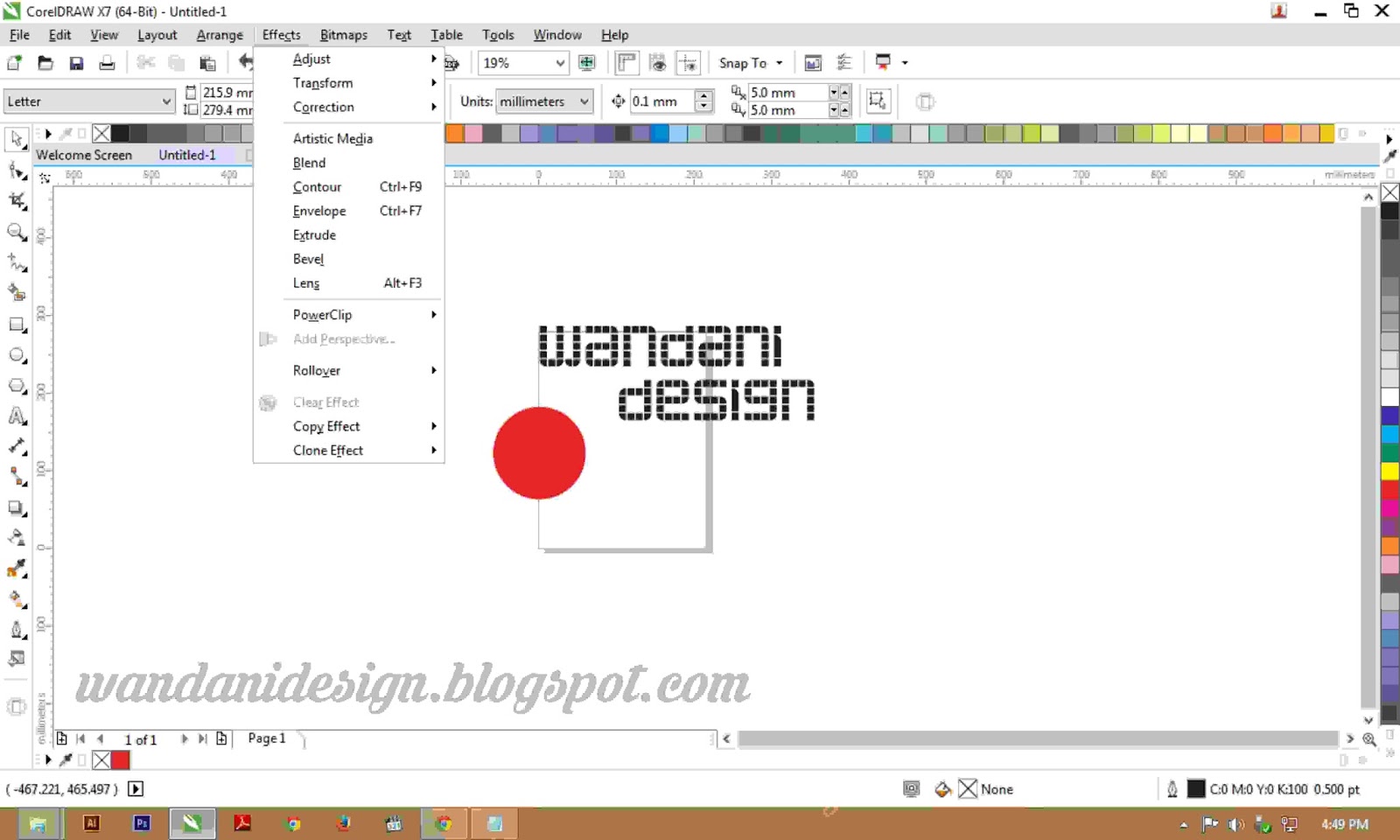This screenshot has height=840, width=1400.
Task: Click the taskbar clock showing 4:49 PM
Action: [x=1345, y=824]
